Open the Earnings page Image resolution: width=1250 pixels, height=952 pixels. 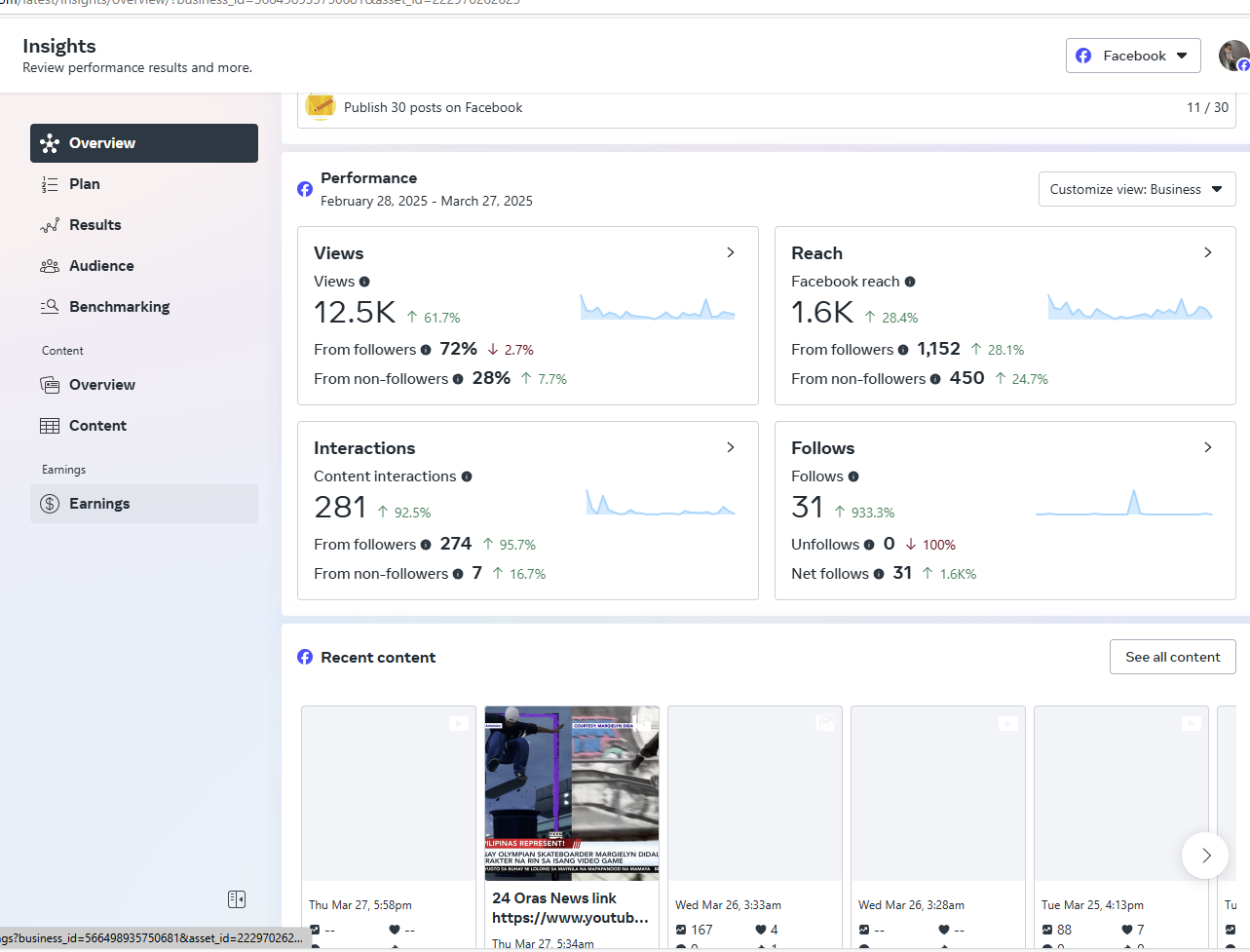(x=144, y=504)
